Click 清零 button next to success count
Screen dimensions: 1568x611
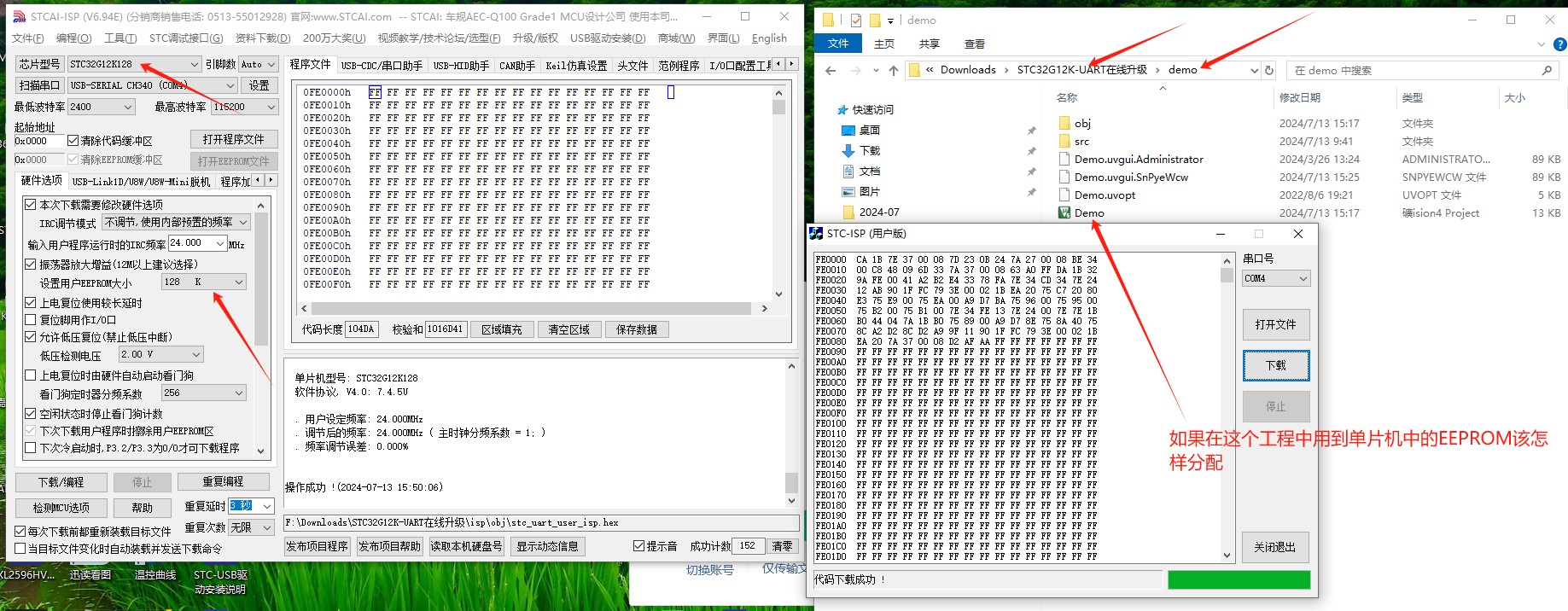[782, 546]
